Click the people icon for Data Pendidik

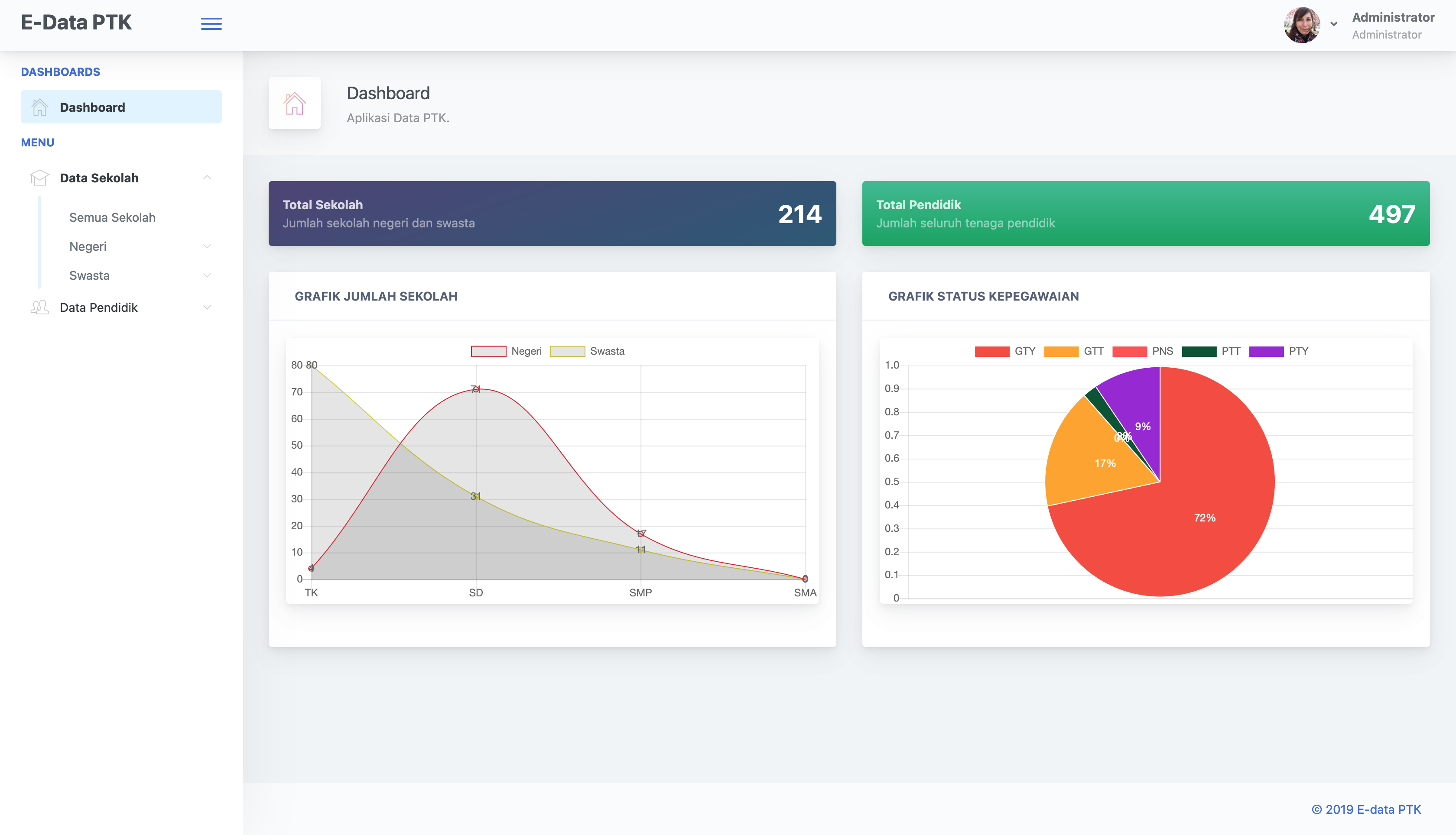(39, 307)
